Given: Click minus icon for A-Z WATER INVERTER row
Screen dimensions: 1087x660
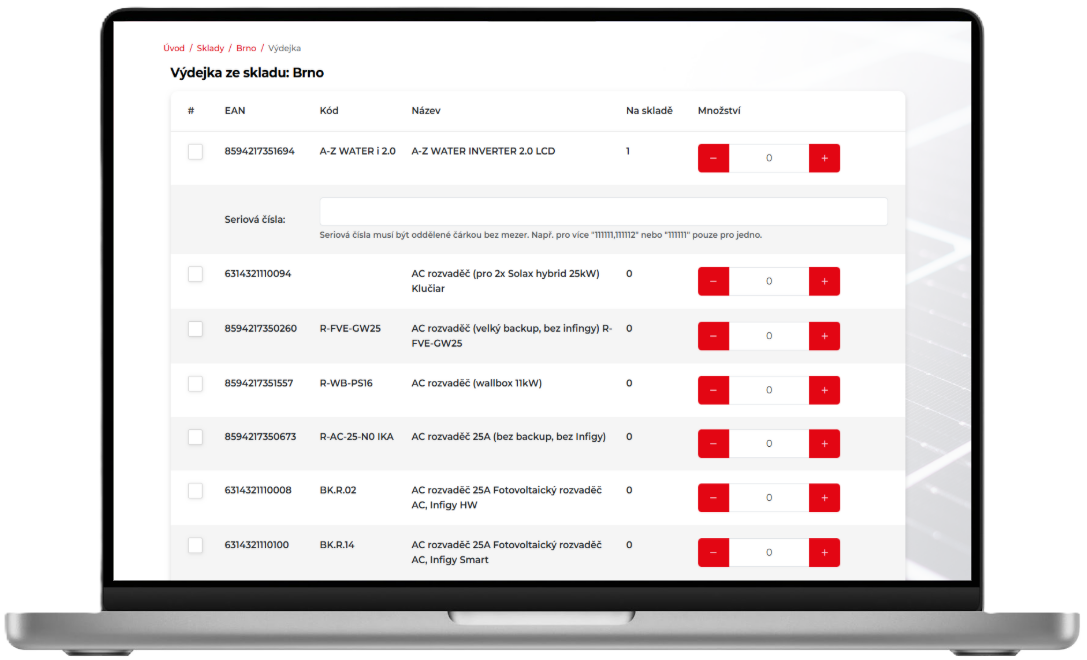Looking at the screenshot, I should point(713,158).
